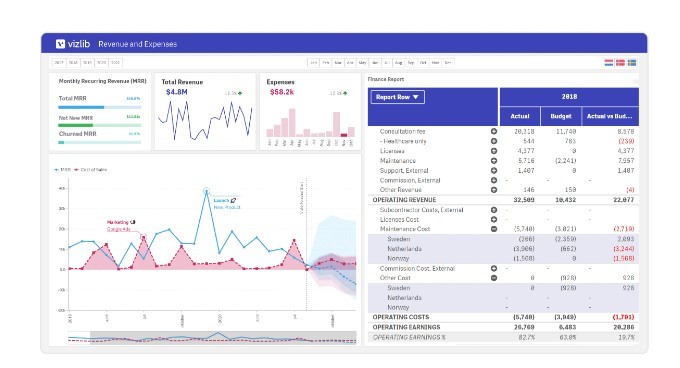
Task: Click the Total MRR progress bar
Action: (99, 107)
